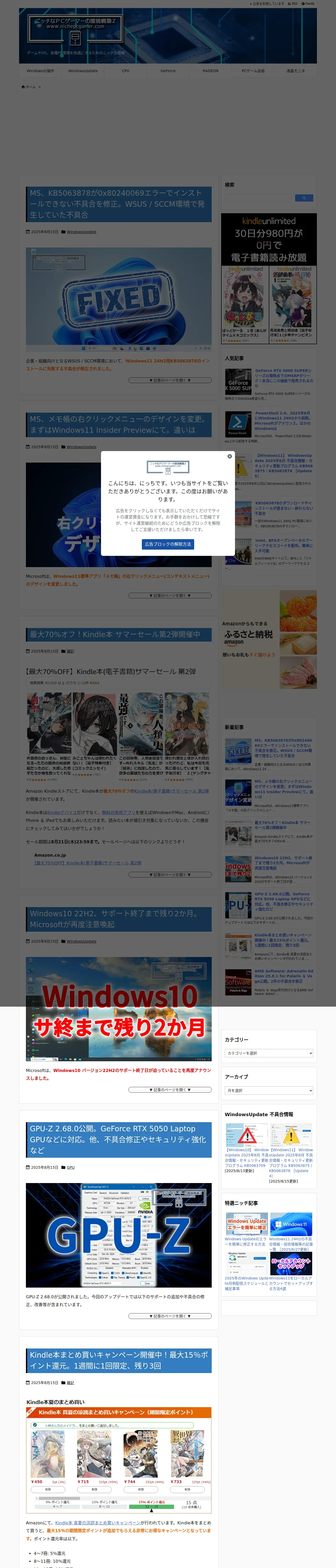The width and height of the screenshot is (336, 1568).
Task: Open 2025年のWindows Update月例配信スケジュール link
Action: [246, 1283]
